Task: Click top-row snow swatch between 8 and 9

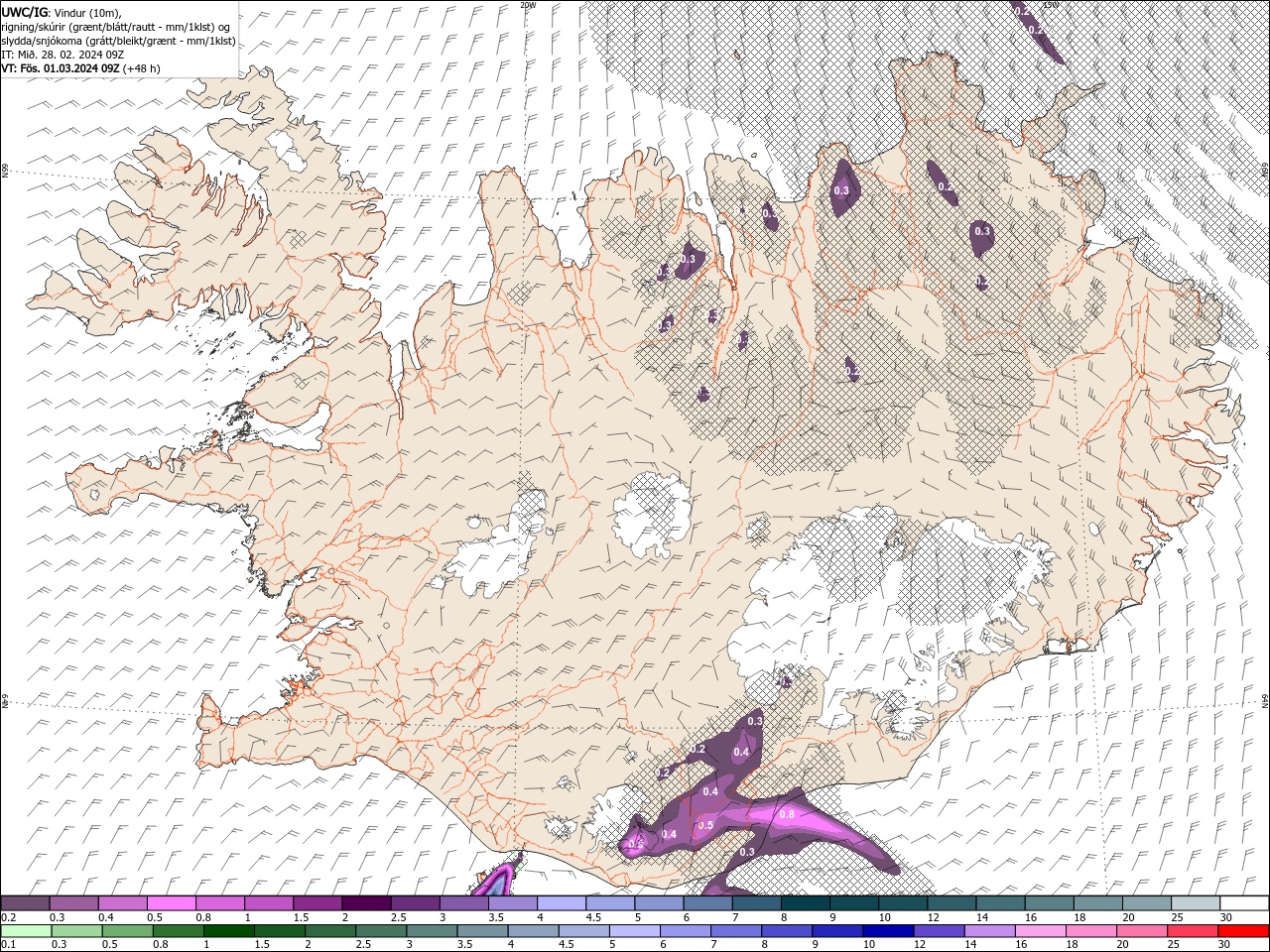Action: point(805,903)
